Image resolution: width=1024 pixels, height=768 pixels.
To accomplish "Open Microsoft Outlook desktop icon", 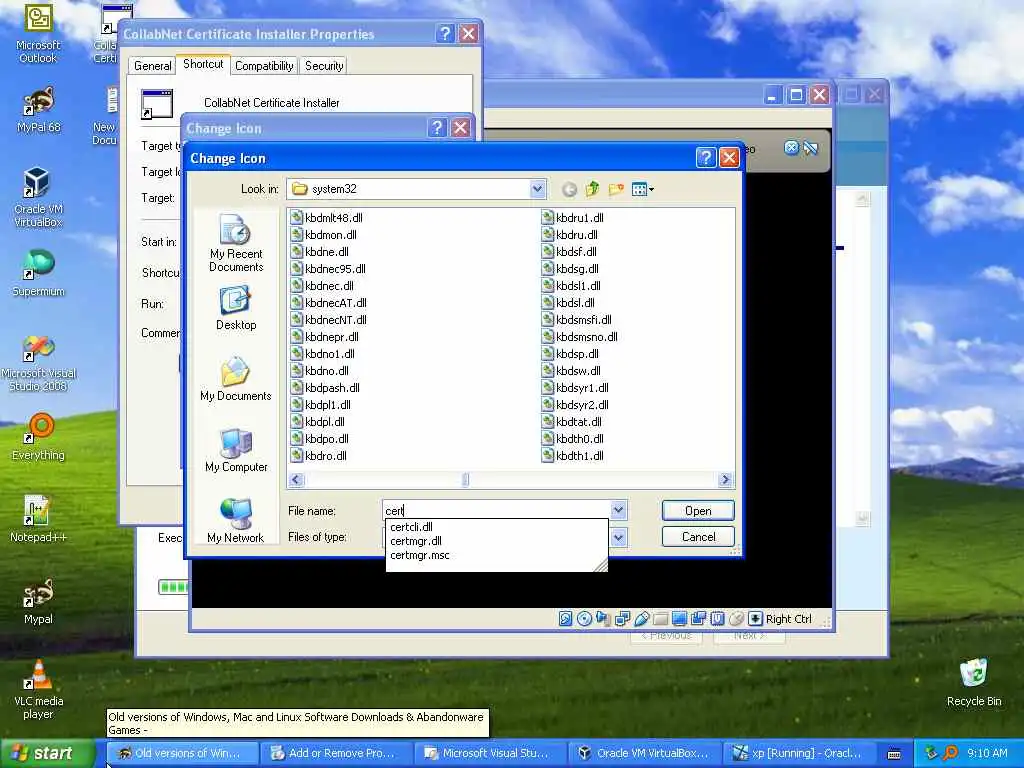I will coord(38,34).
